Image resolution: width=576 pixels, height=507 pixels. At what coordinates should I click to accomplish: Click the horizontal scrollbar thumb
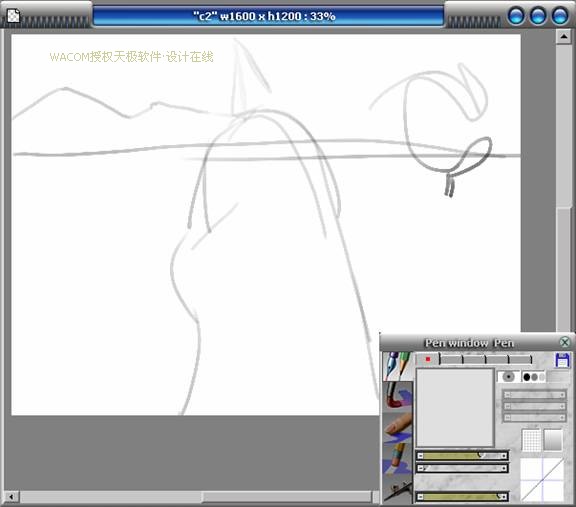click(287, 497)
